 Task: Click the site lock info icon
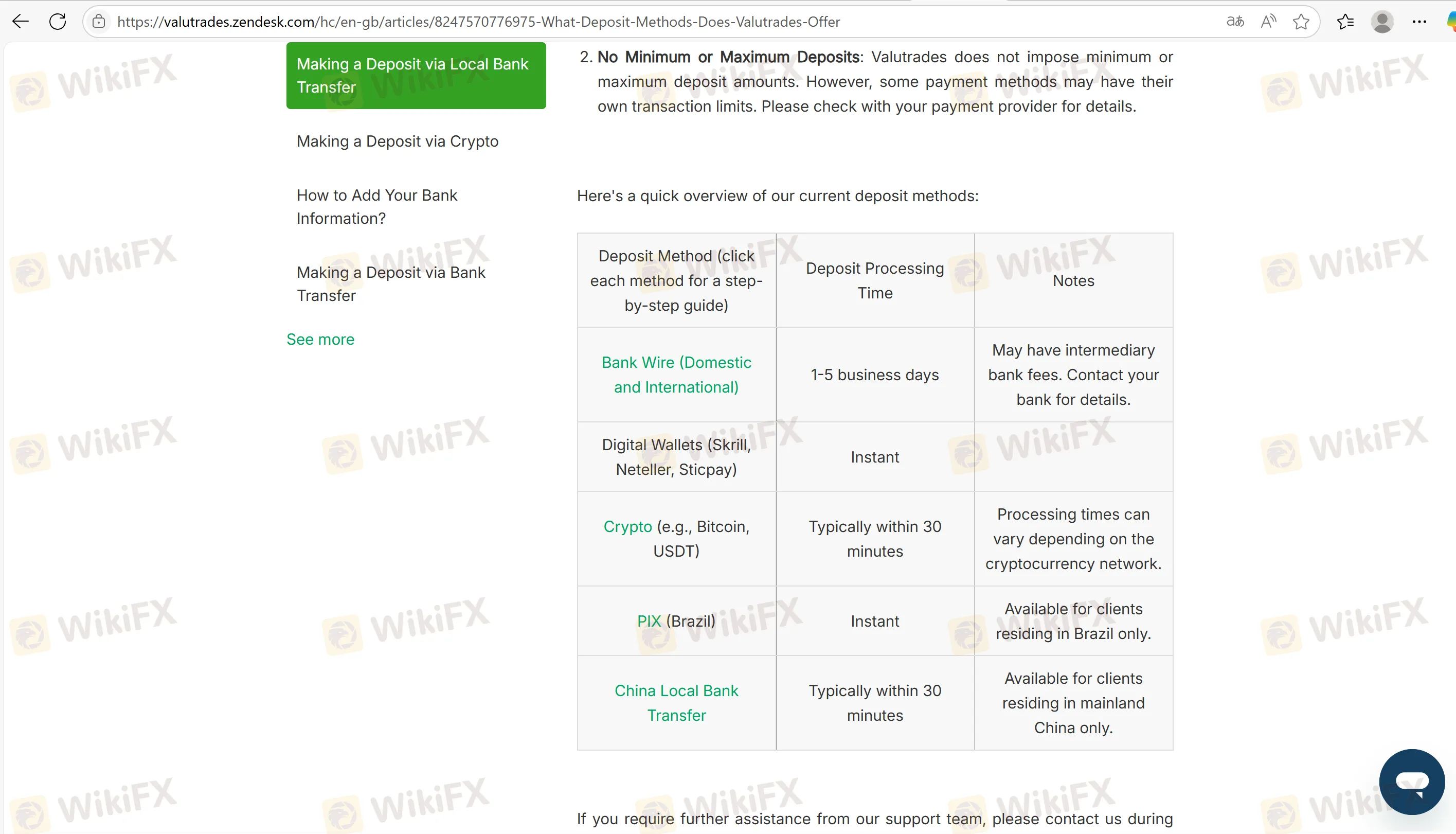[x=99, y=22]
